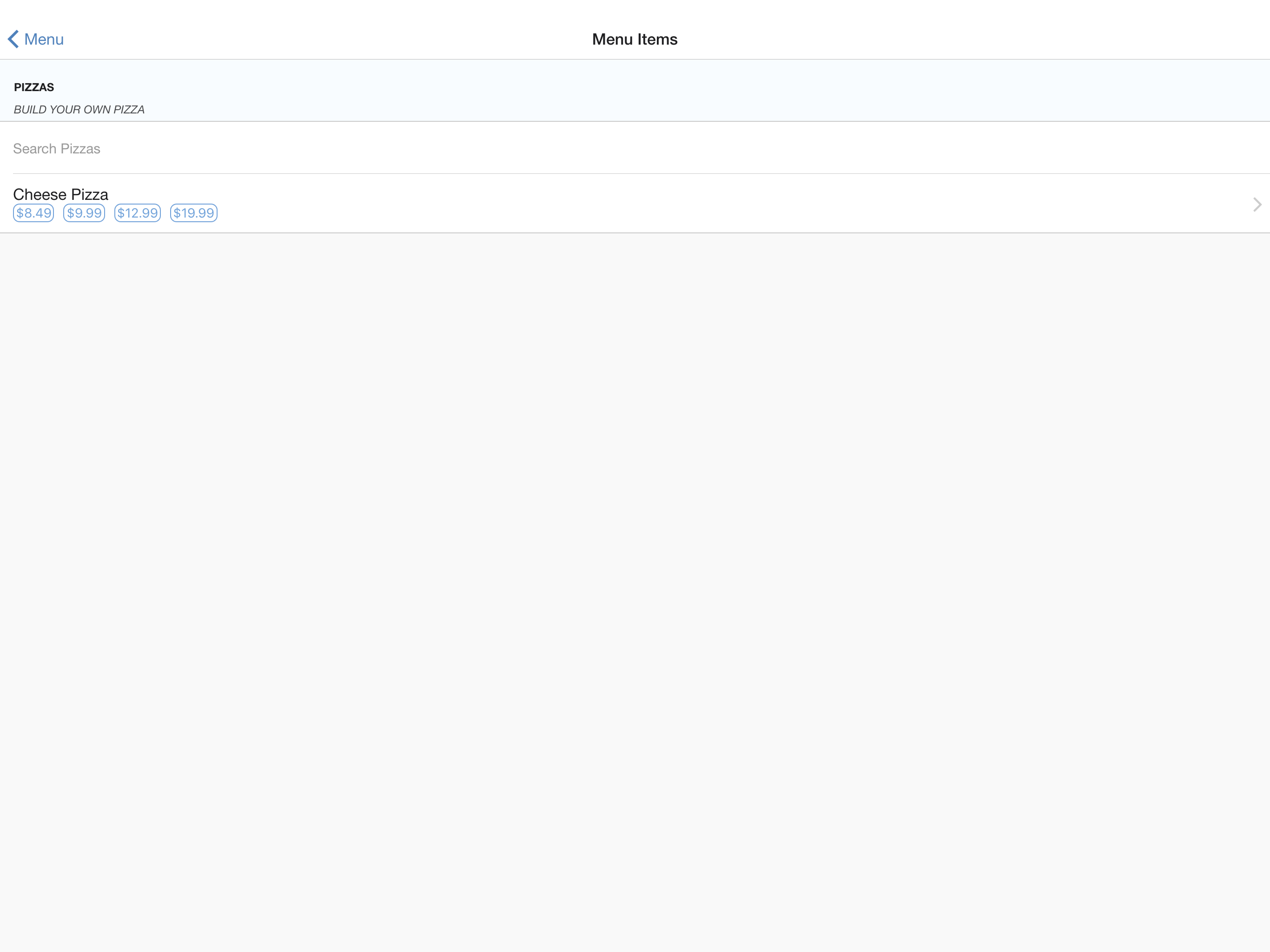Viewport: 1270px width, 952px height.
Task: Open the Cheese Pizza item
Action: [x=635, y=204]
